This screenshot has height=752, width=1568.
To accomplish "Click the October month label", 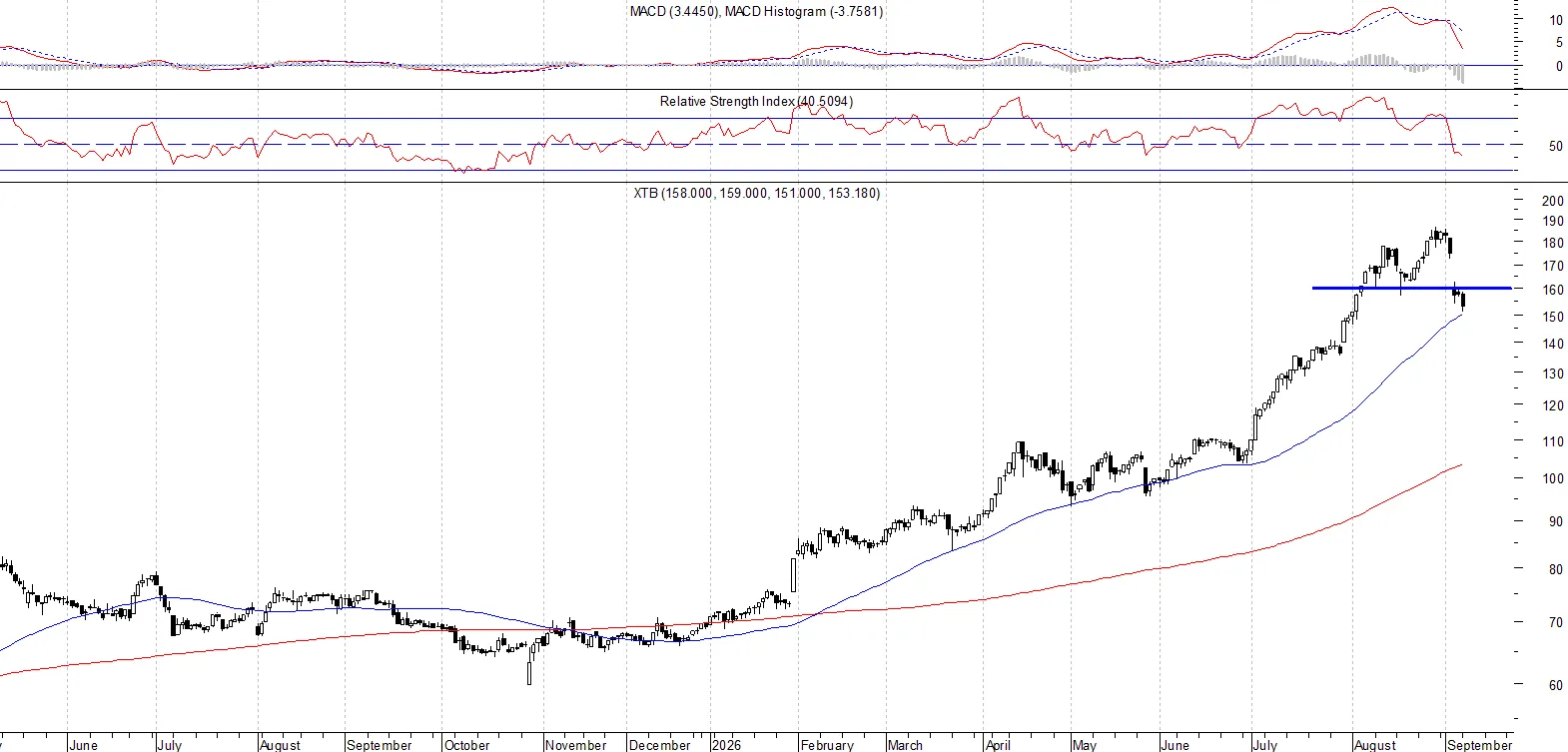I will click(466, 744).
